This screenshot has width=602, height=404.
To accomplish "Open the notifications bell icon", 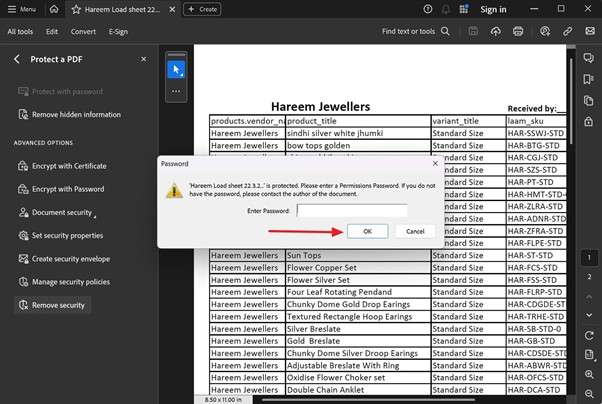I will [x=446, y=9].
